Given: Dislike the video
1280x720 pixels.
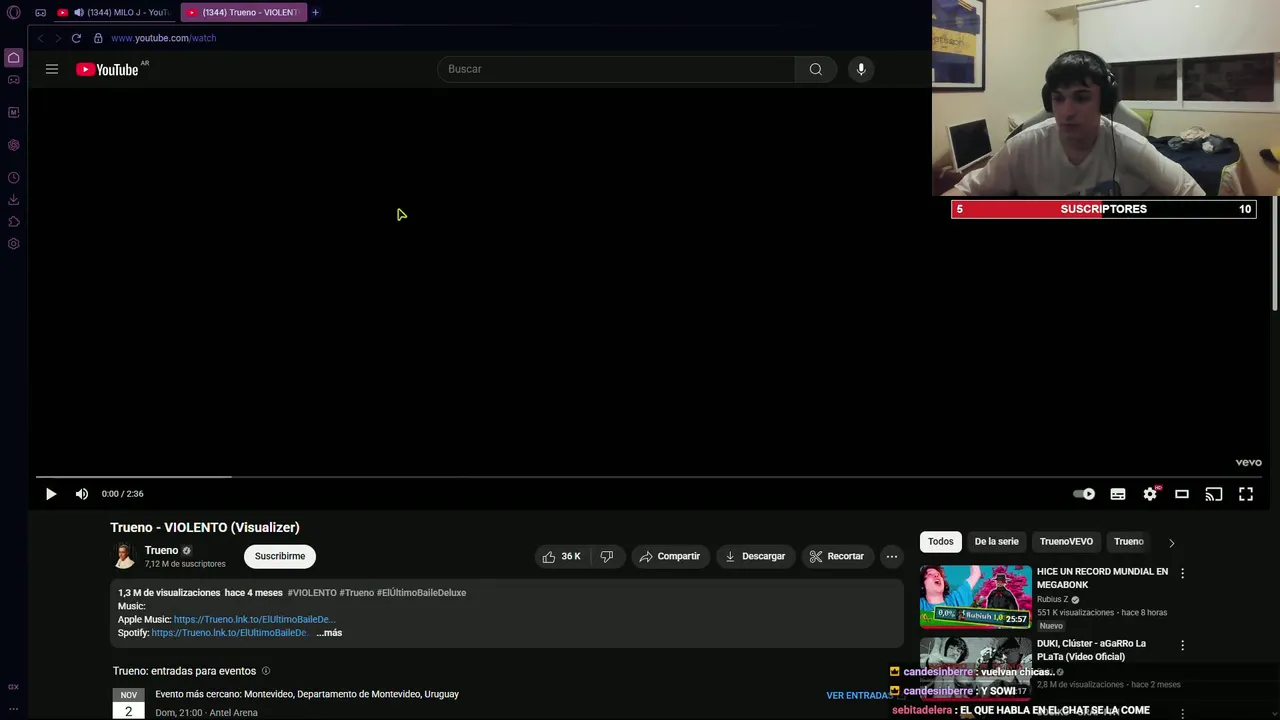Looking at the screenshot, I should point(606,556).
